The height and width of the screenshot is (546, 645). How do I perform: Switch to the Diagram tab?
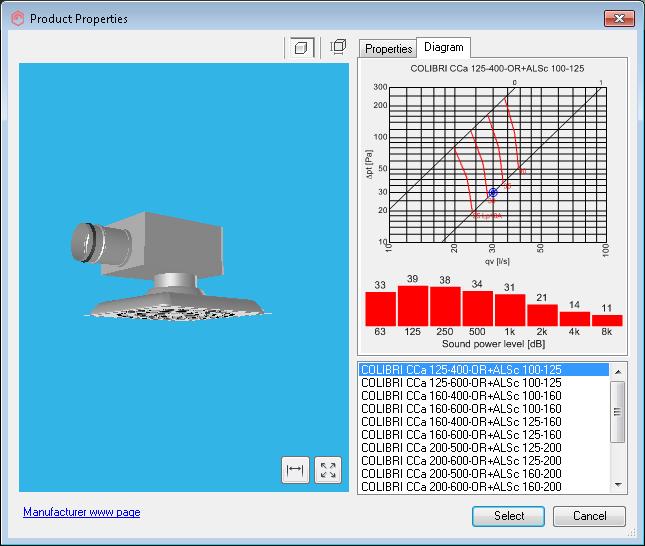(443, 47)
